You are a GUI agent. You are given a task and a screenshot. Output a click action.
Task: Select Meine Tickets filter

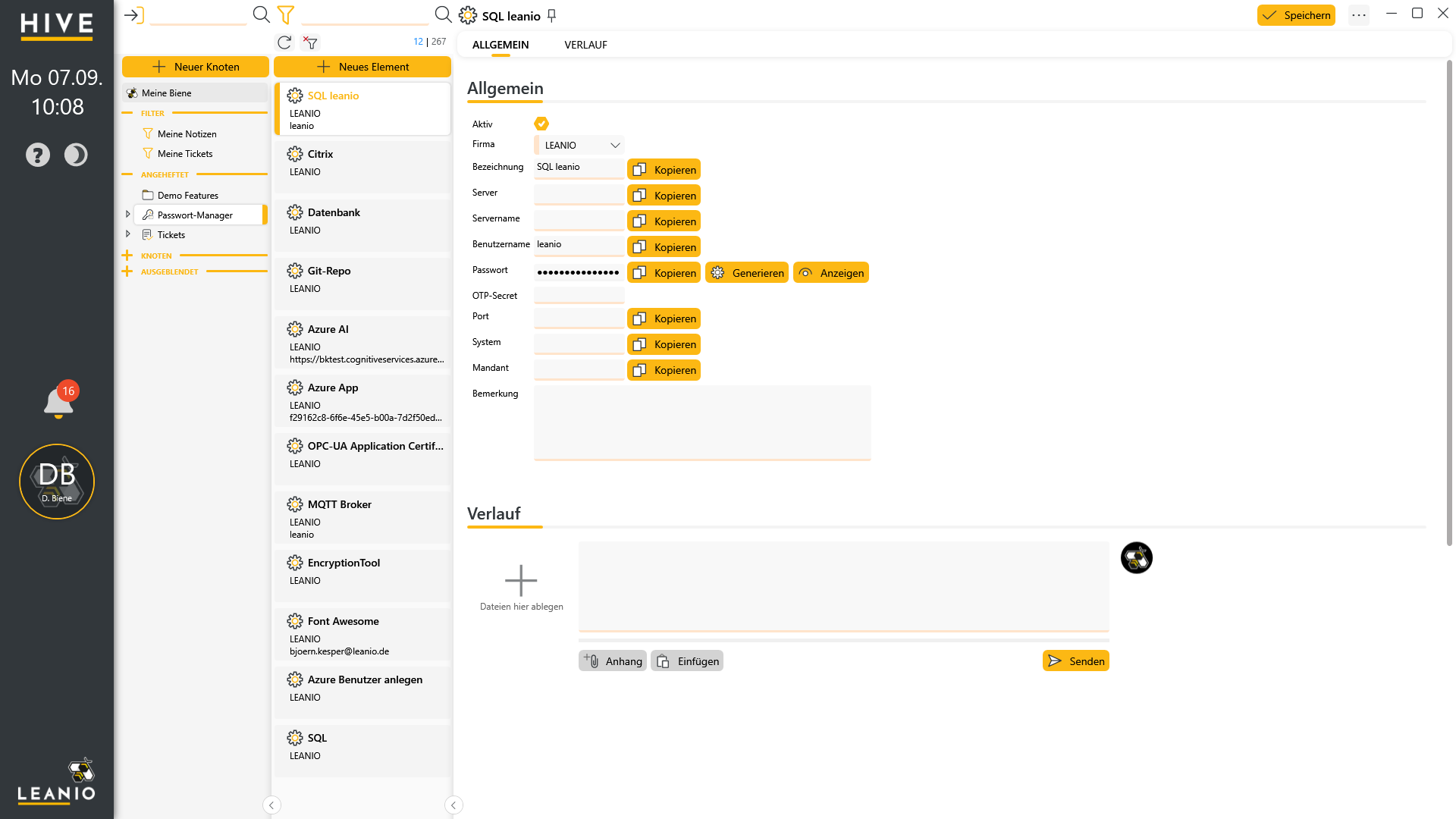click(185, 153)
